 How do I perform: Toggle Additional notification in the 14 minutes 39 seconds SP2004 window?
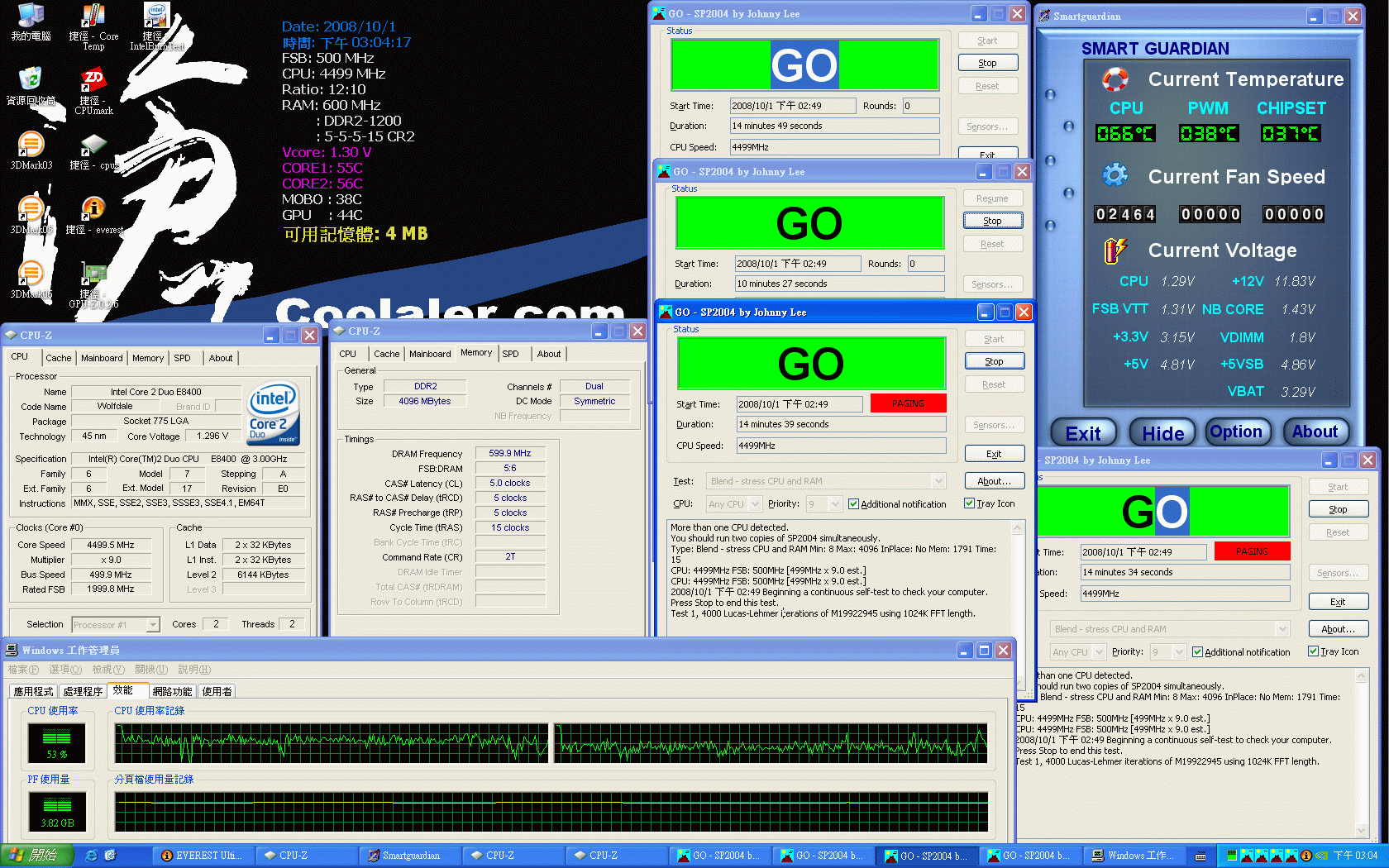tap(854, 504)
